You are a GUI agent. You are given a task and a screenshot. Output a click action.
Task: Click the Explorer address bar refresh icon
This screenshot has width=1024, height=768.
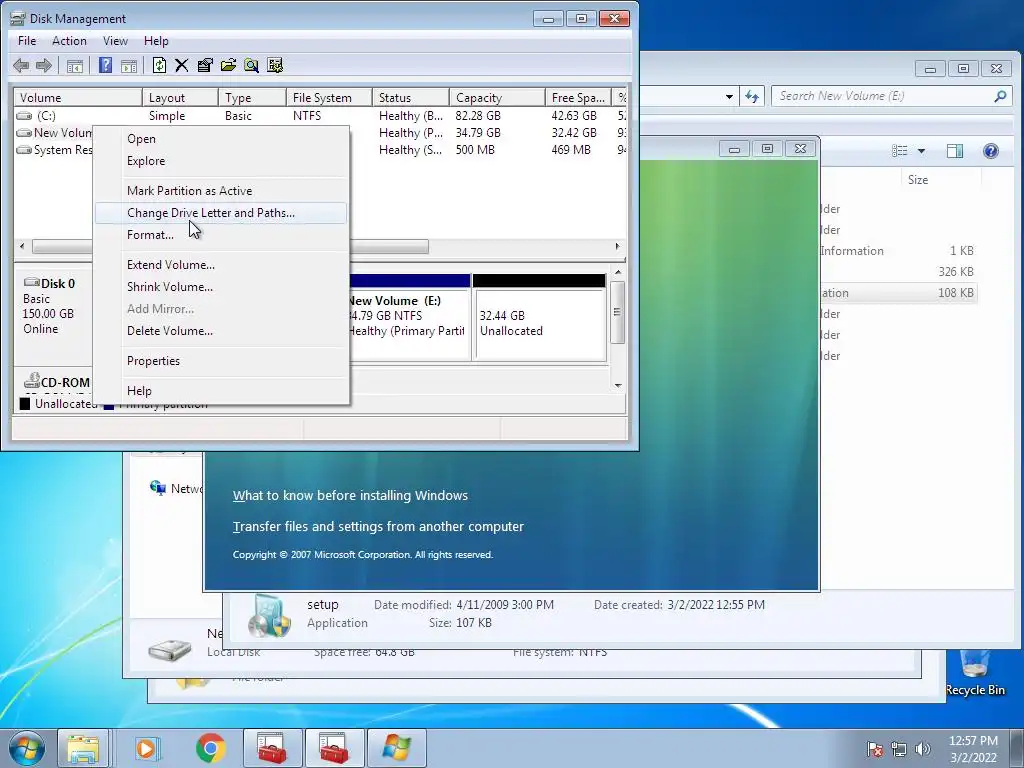click(752, 97)
